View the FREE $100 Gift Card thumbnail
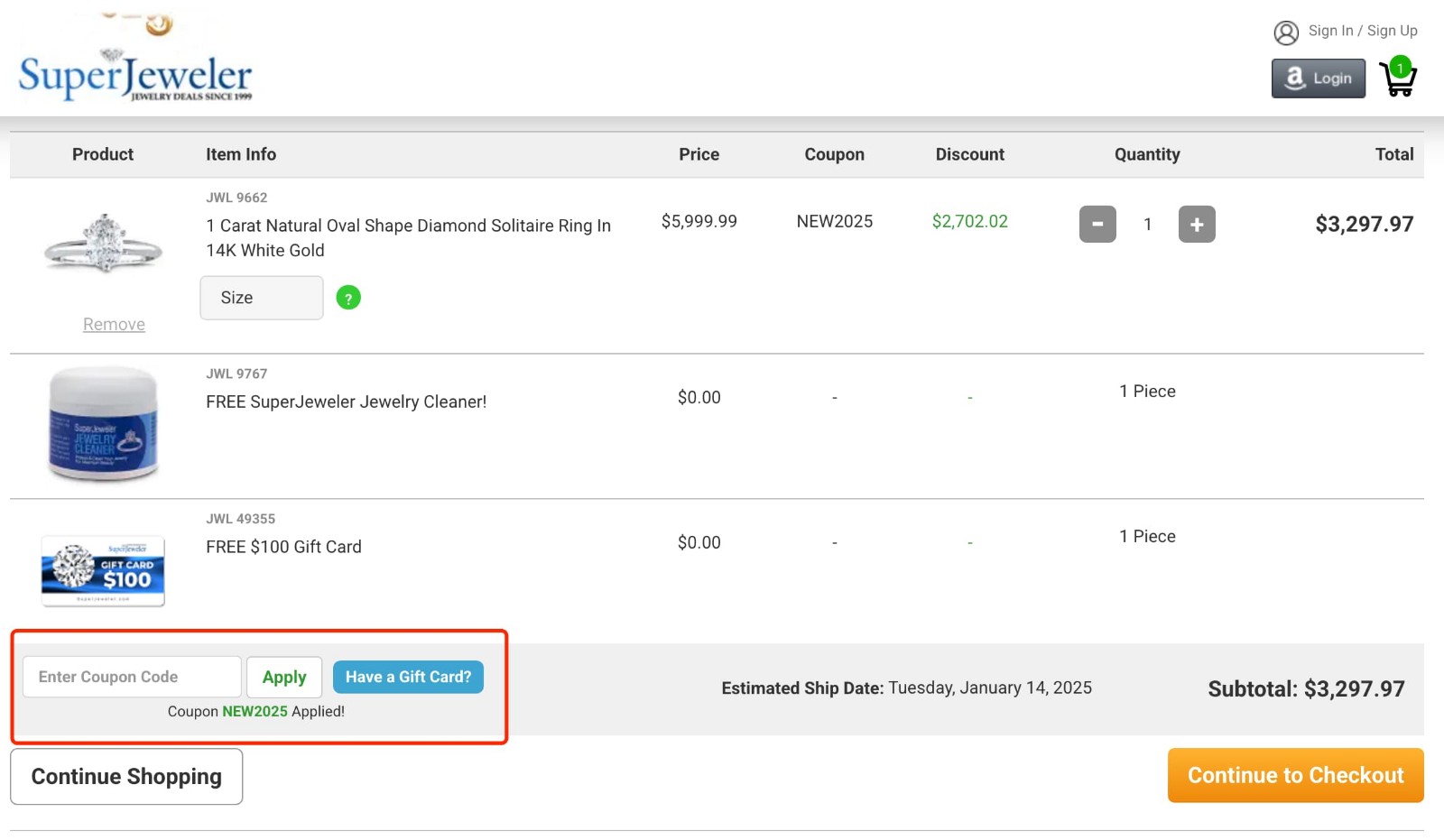 102,570
